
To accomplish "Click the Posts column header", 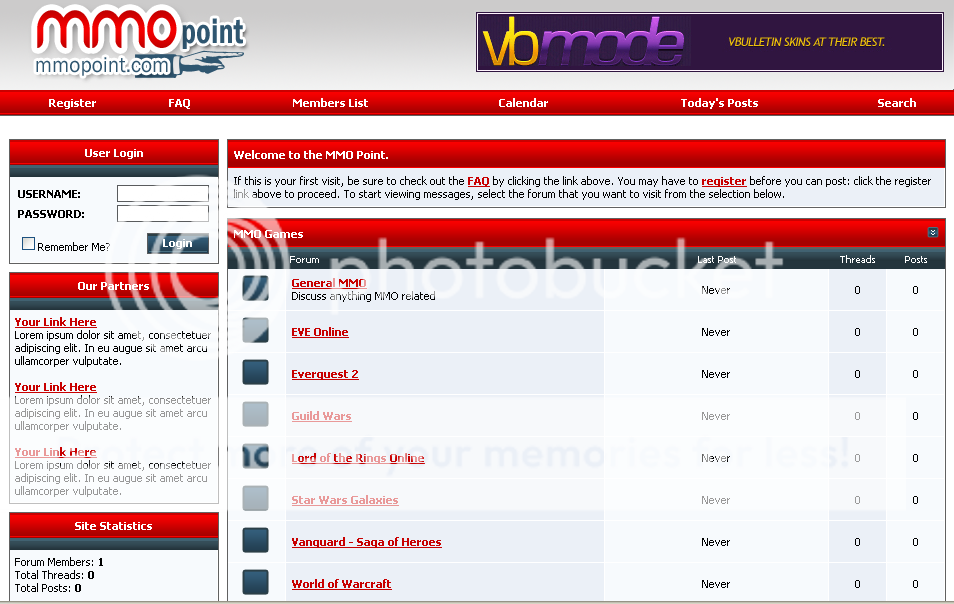I will coord(916,260).
